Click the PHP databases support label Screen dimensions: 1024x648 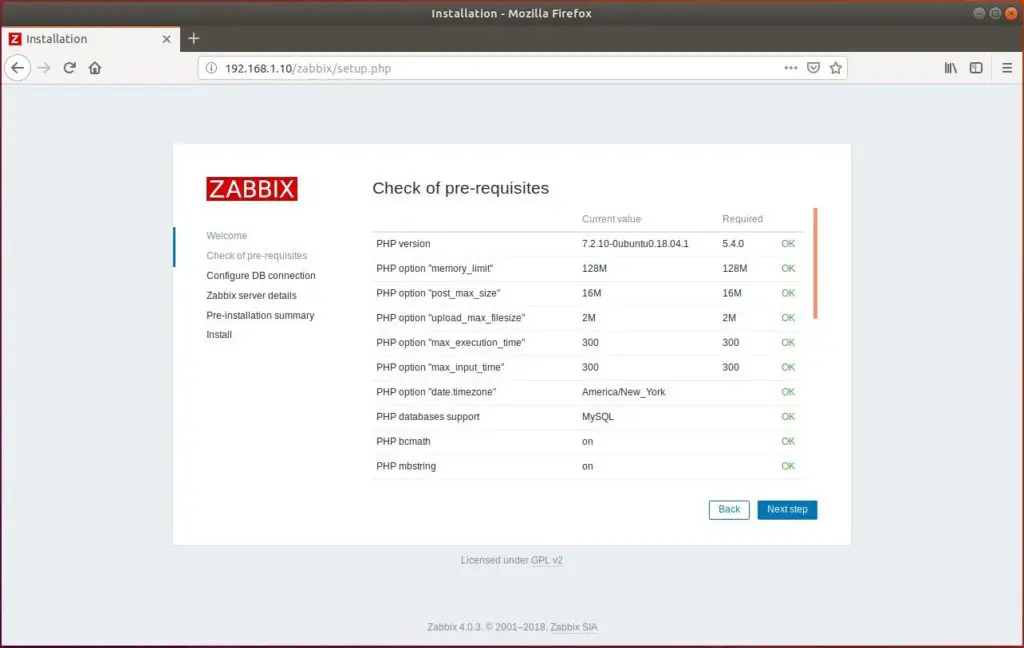coord(428,417)
